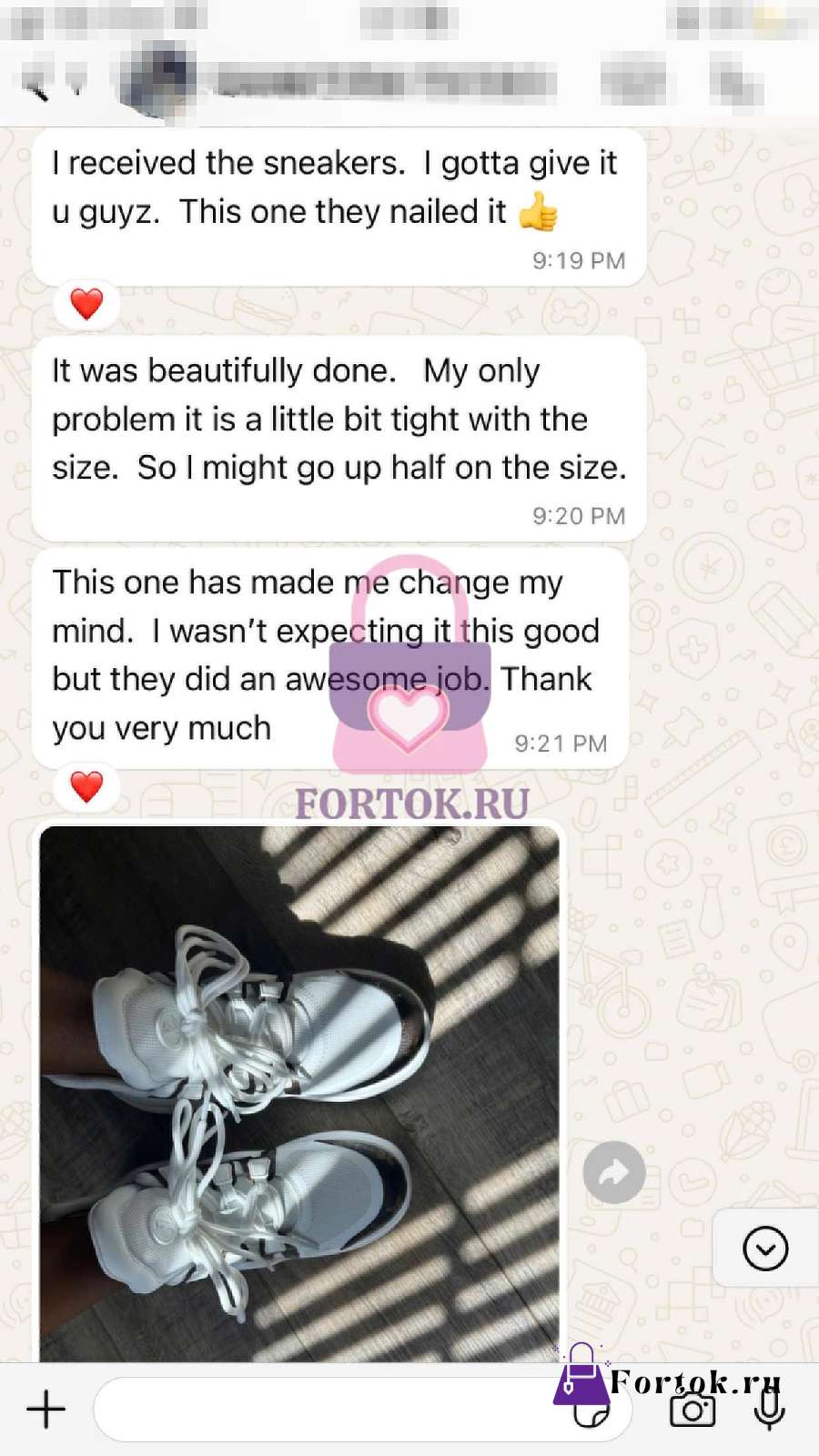Tap the plus attachment icon

(x=45, y=1410)
